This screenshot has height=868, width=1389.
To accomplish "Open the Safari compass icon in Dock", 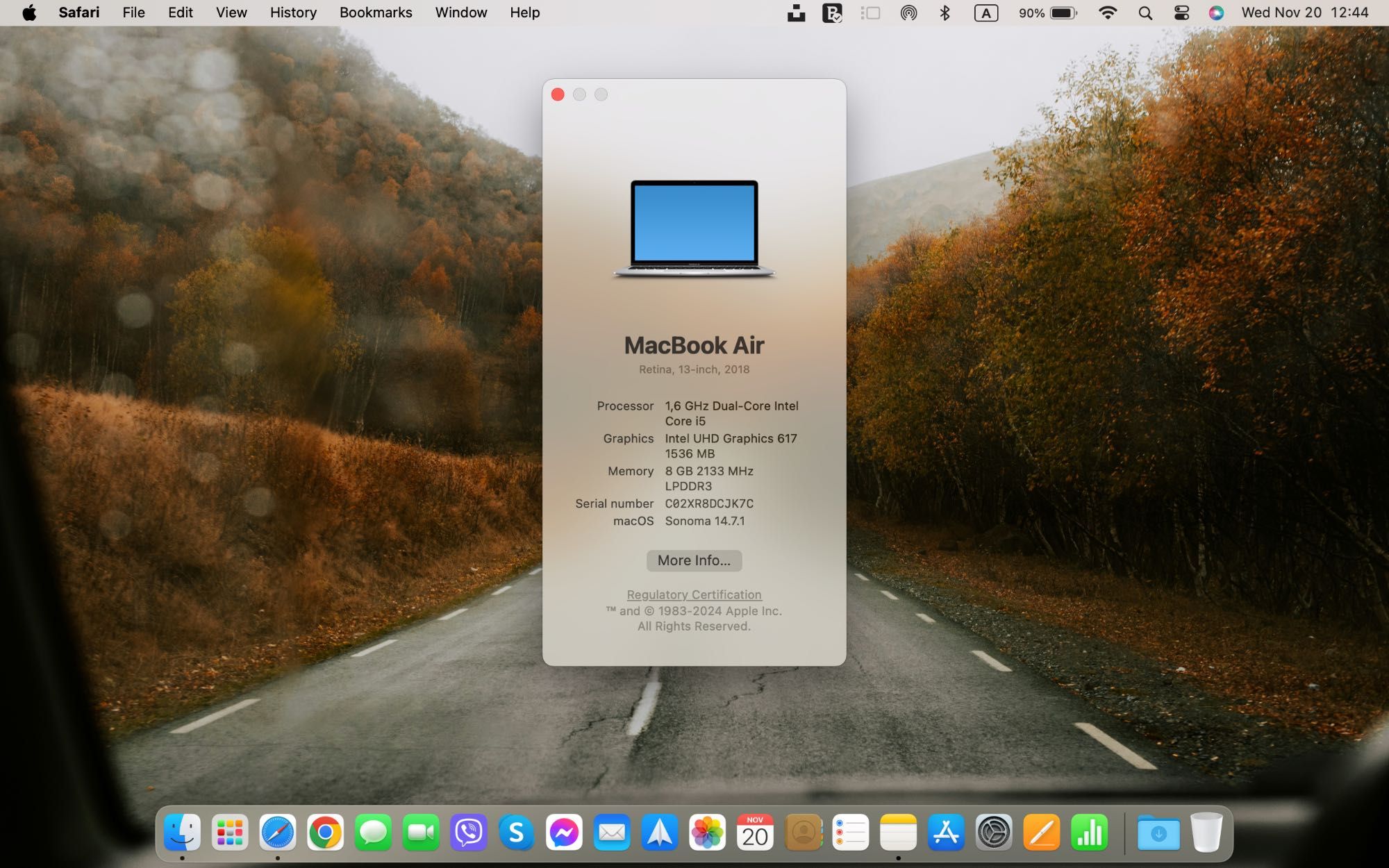I will [278, 832].
